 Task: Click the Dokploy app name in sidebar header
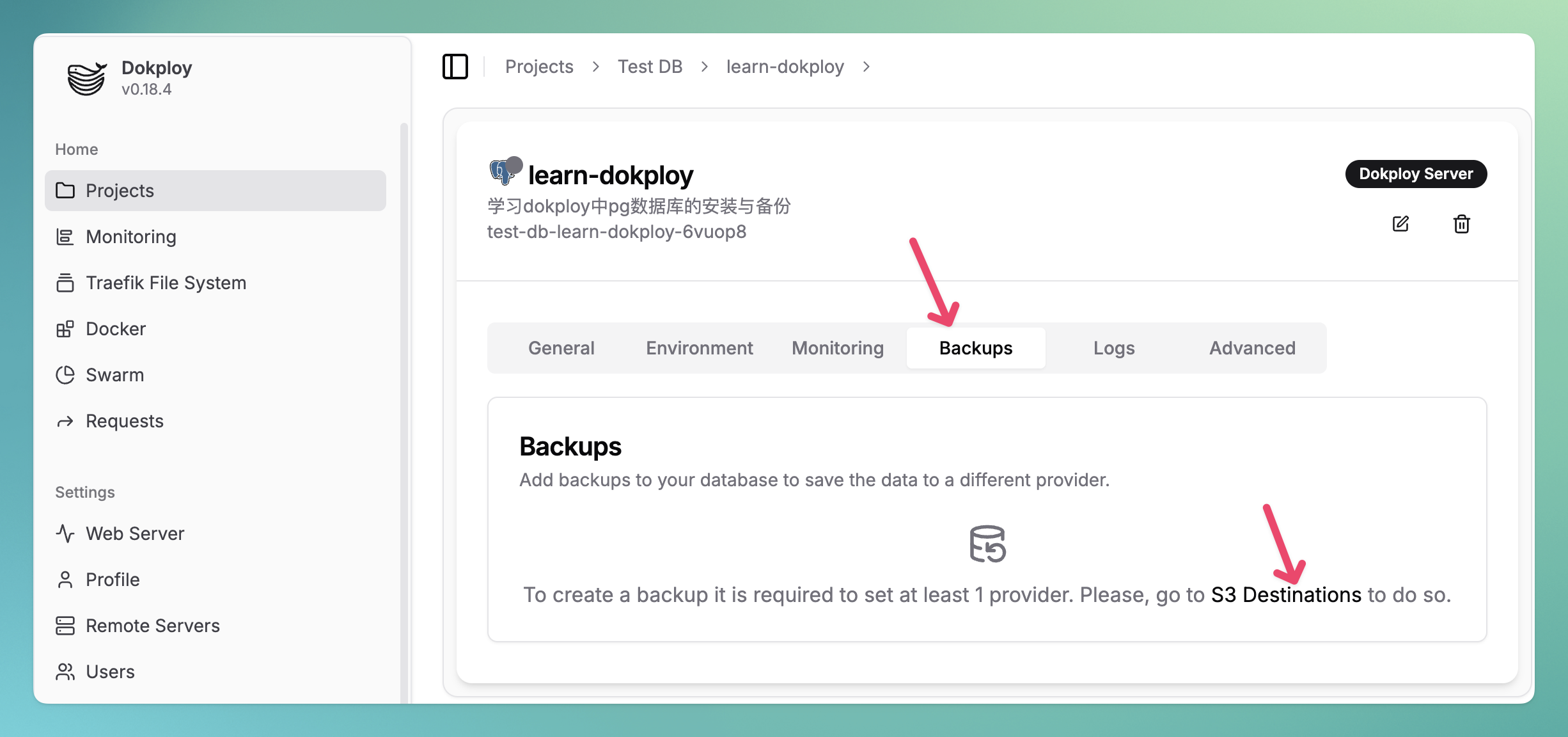157,68
